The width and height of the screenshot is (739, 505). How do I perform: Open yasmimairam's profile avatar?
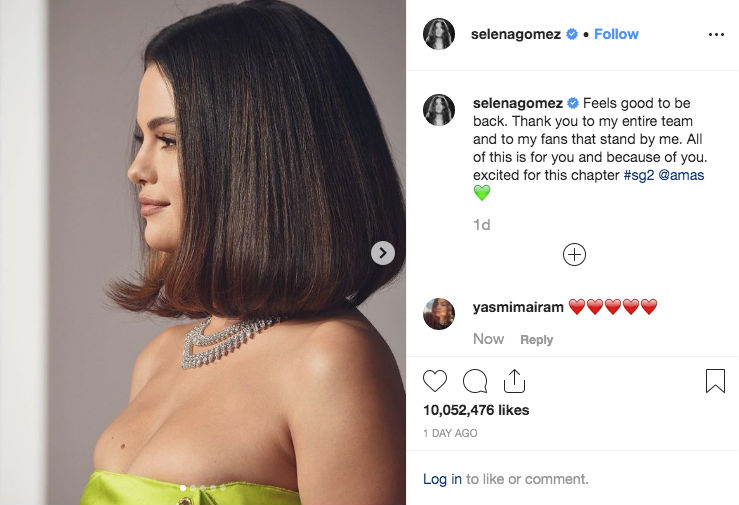tap(439, 314)
